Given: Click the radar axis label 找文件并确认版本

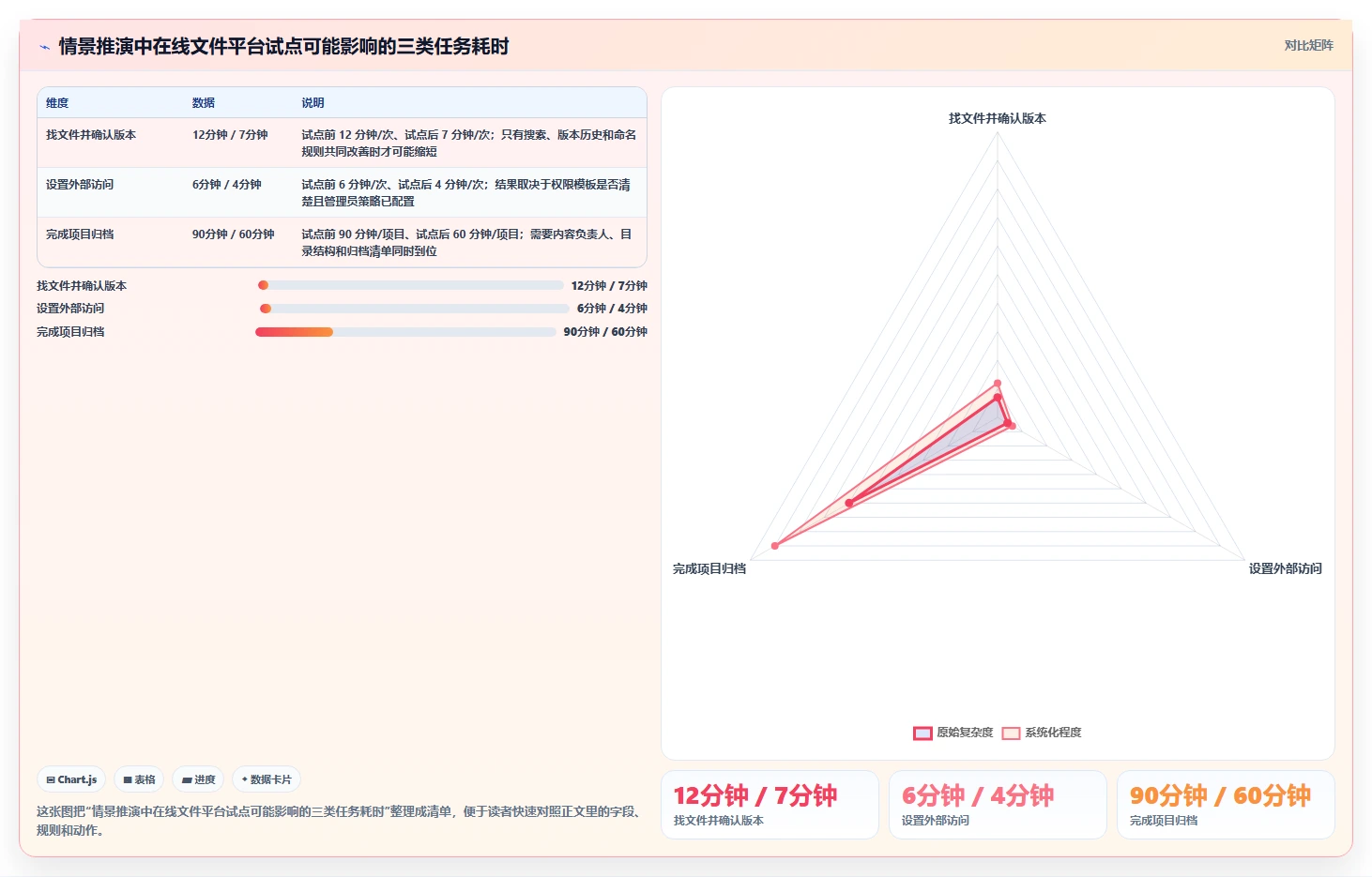Looking at the screenshot, I should click(x=998, y=118).
